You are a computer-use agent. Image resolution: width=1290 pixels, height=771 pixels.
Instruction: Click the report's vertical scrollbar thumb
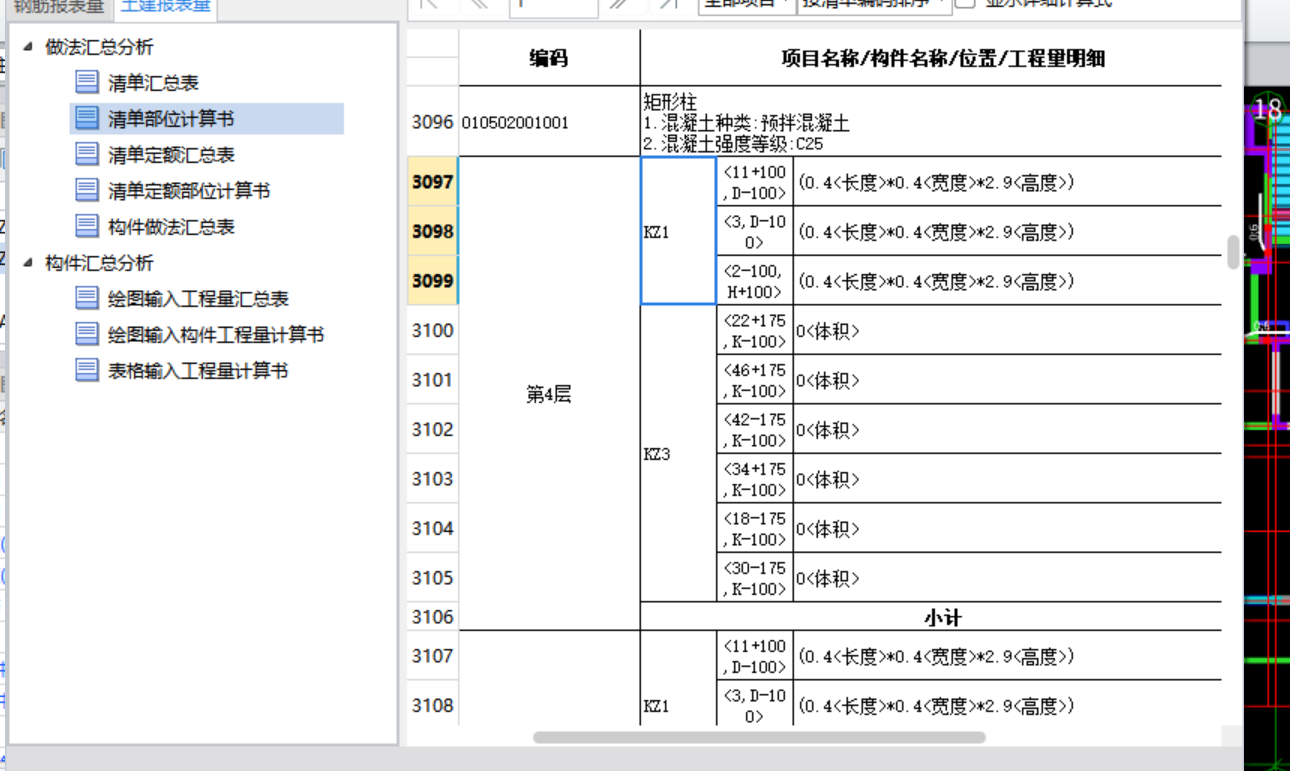point(1233,252)
